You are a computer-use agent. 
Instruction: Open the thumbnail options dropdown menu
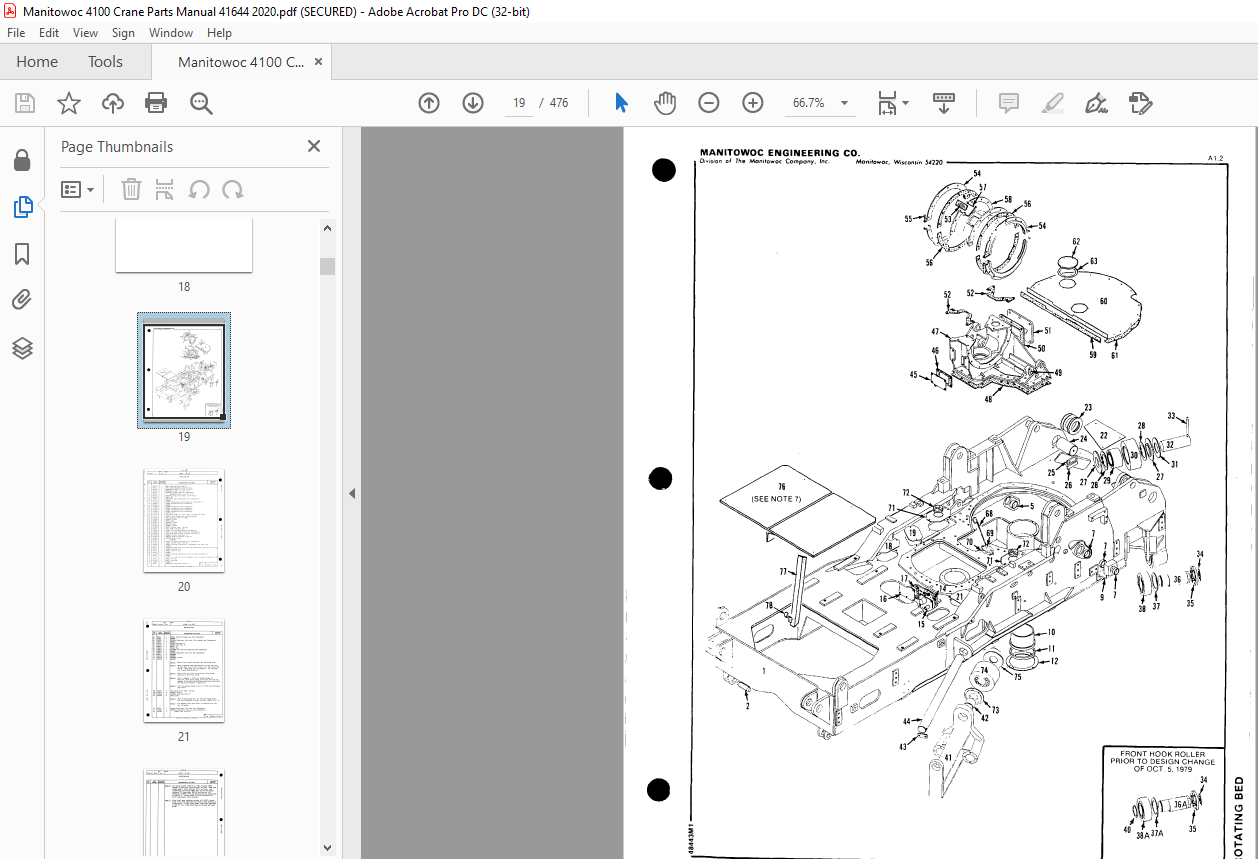coord(78,189)
